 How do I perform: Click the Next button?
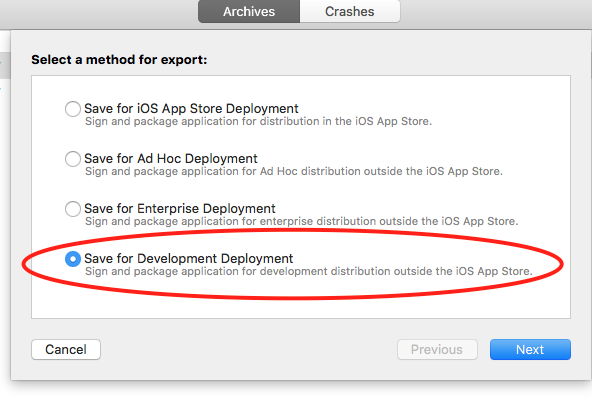point(530,349)
